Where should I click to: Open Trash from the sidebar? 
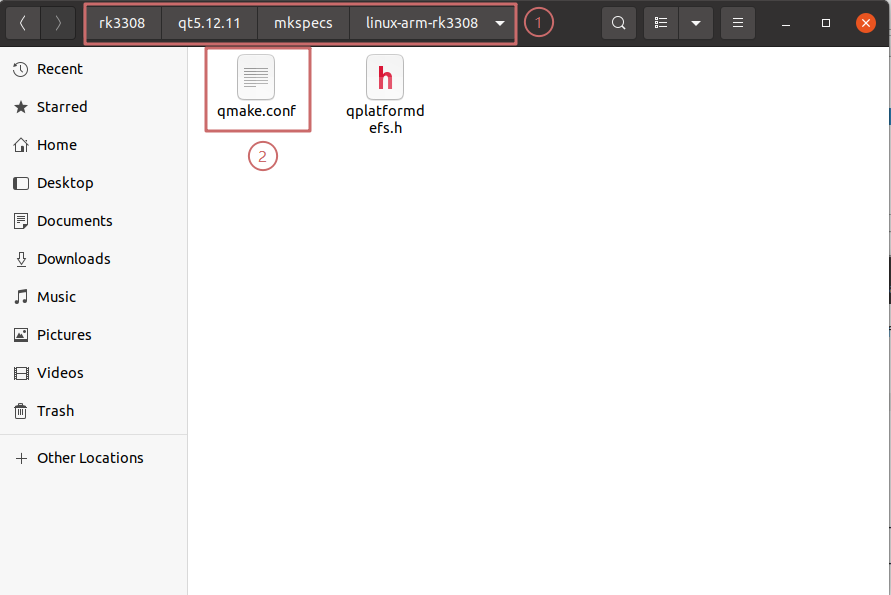pos(55,411)
